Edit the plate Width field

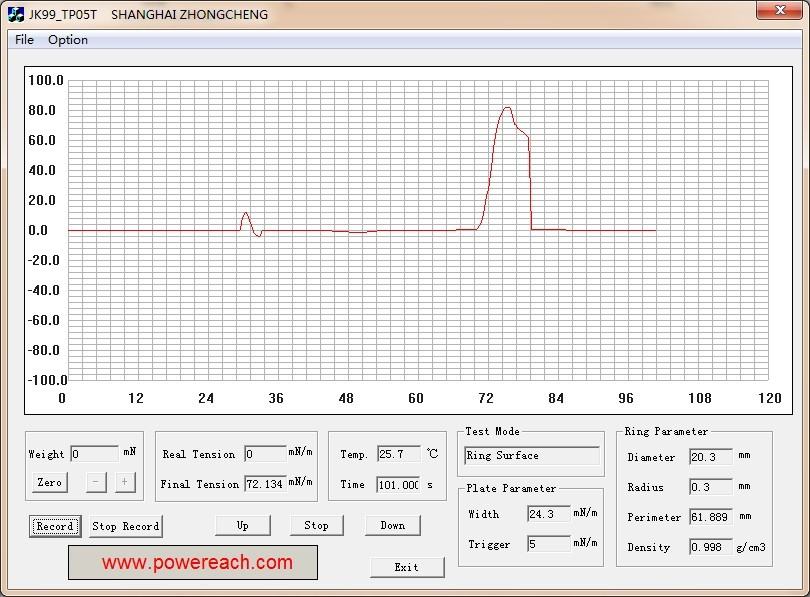(548, 514)
